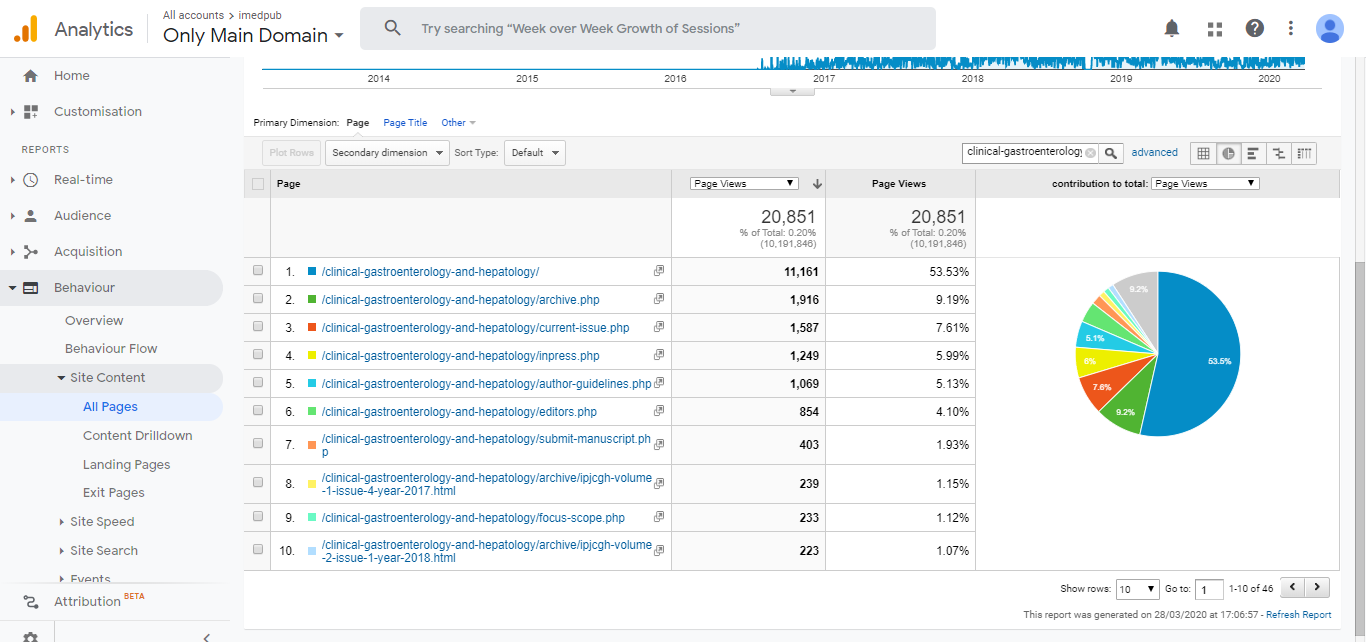
Task: Select Page Title primary dimension
Action: pos(405,123)
